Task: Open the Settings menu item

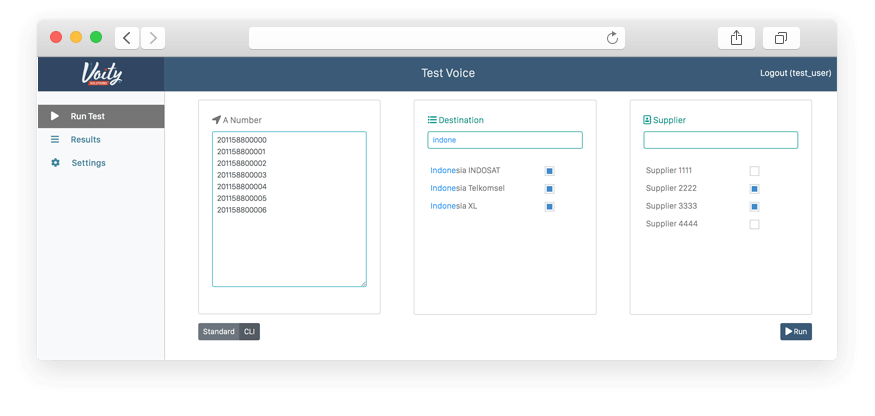Action: click(x=88, y=163)
